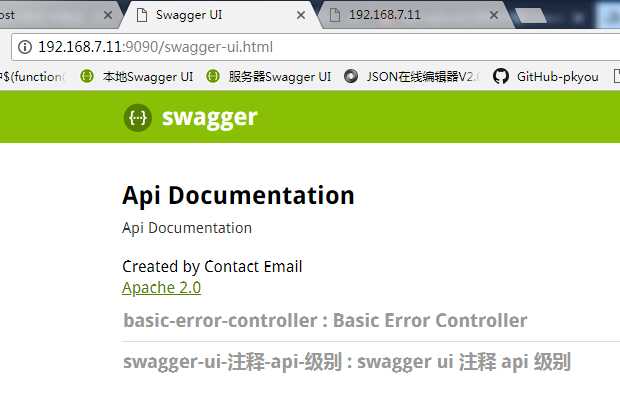Click the Api Documentation description text

tap(187, 228)
